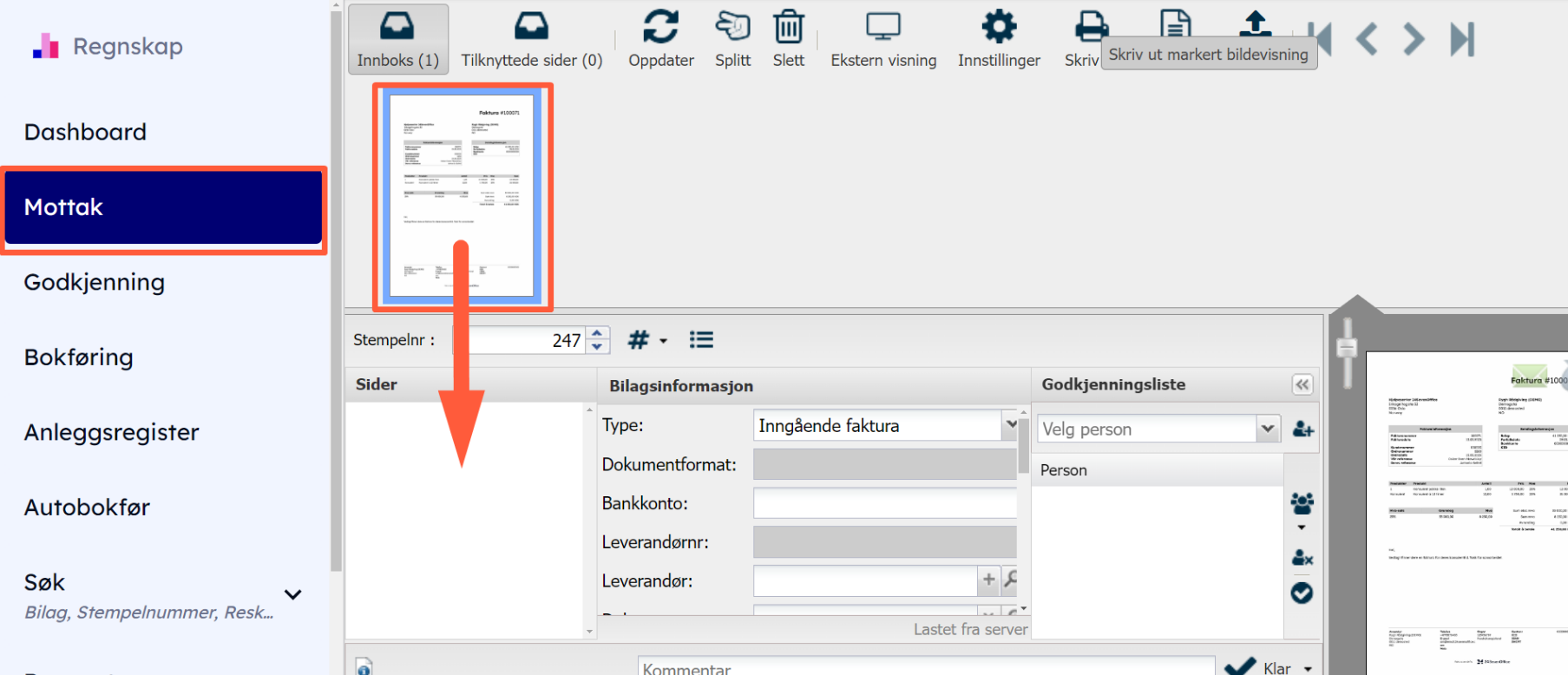Image resolution: width=1568 pixels, height=675 pixels.
Task: Go to the next page arrow
Action: [1414, 39]
